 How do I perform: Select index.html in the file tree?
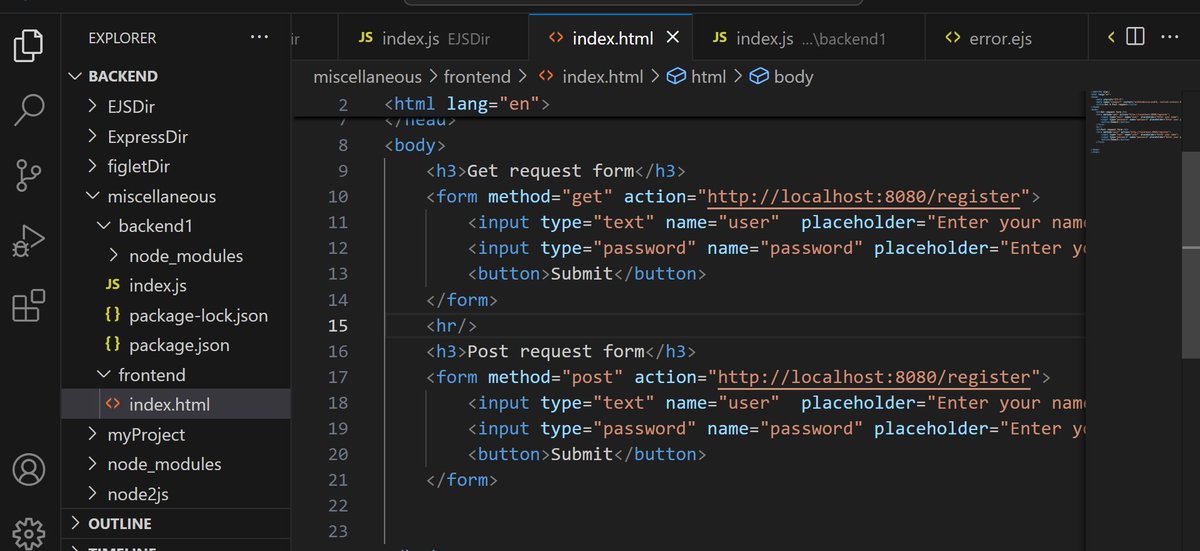click(x=176, y=405)
